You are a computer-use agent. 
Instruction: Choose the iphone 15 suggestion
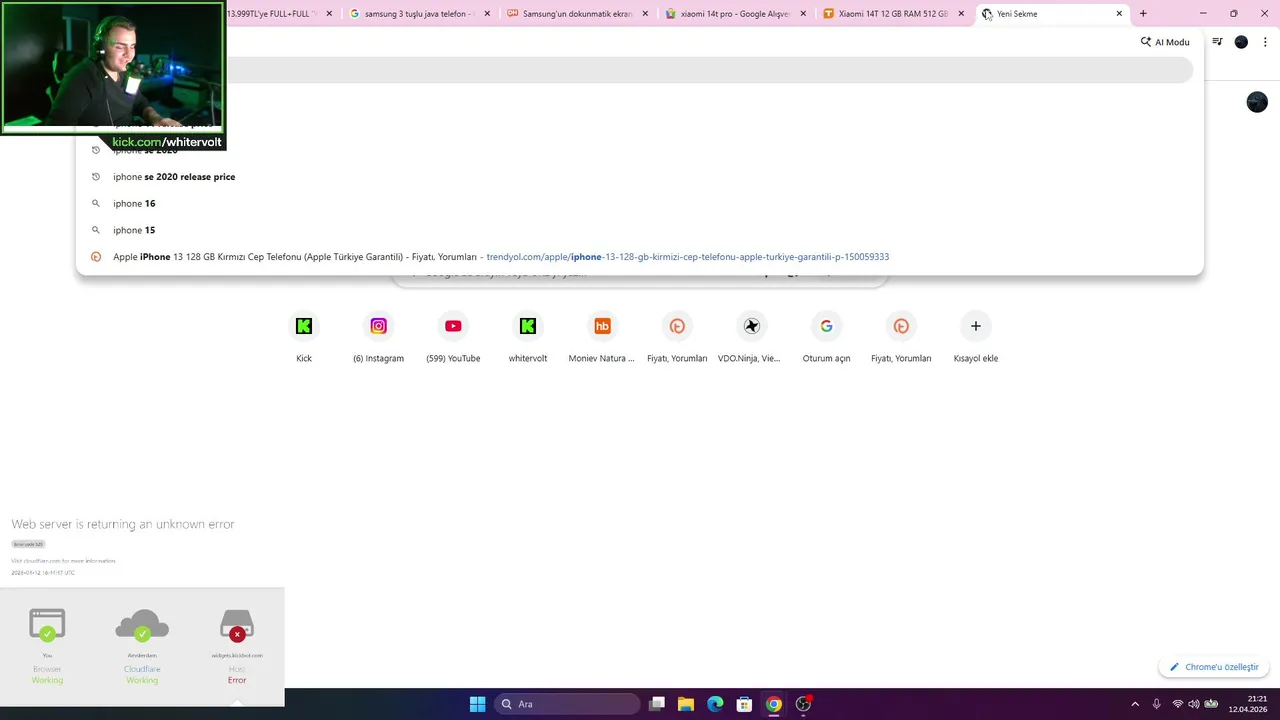[x=640, y=230]
